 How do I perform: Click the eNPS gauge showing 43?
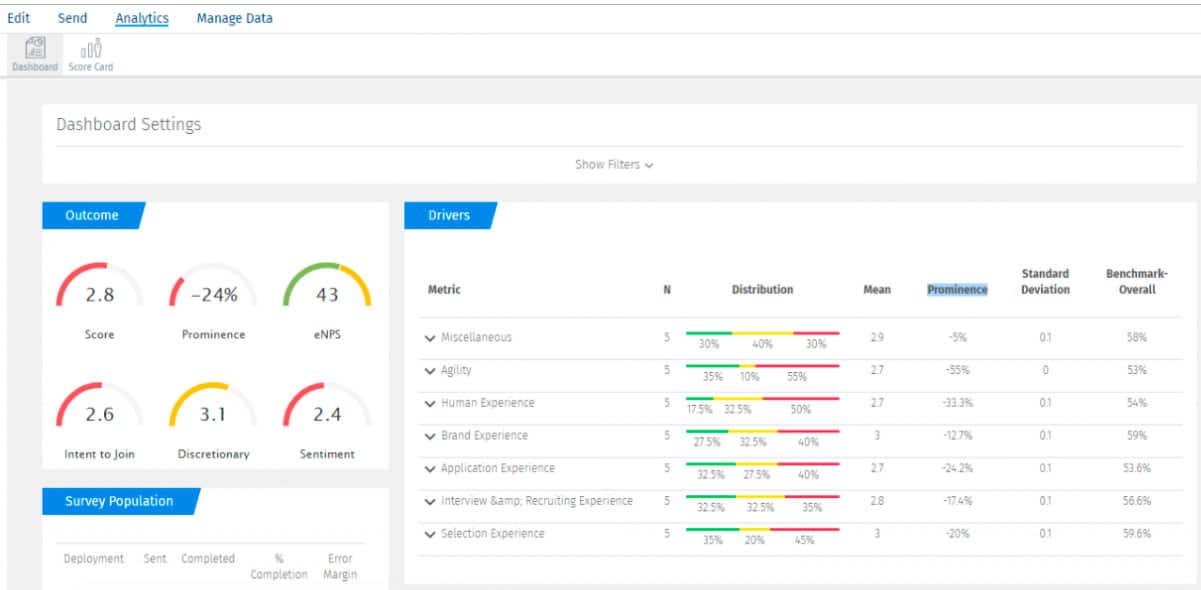pos(327,287)
